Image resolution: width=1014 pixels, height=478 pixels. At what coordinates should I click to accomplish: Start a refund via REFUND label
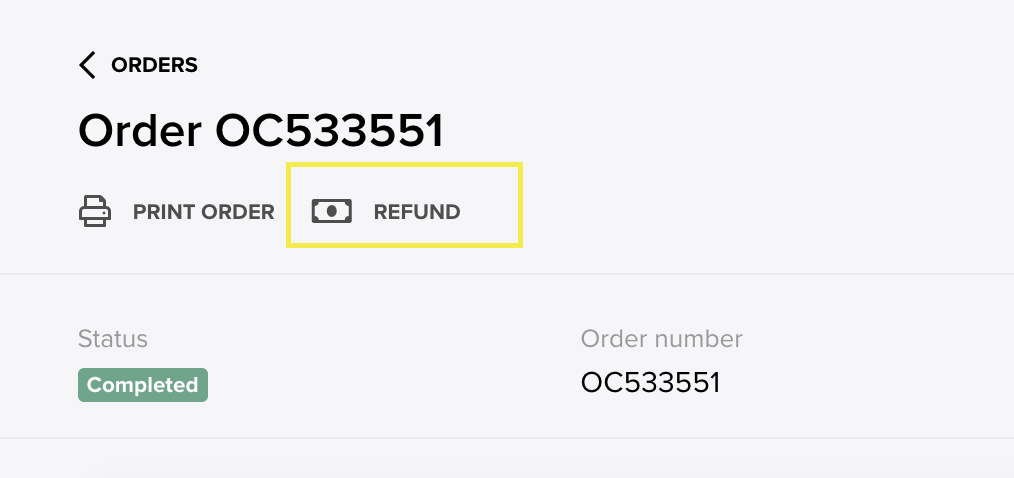(417, 212)
